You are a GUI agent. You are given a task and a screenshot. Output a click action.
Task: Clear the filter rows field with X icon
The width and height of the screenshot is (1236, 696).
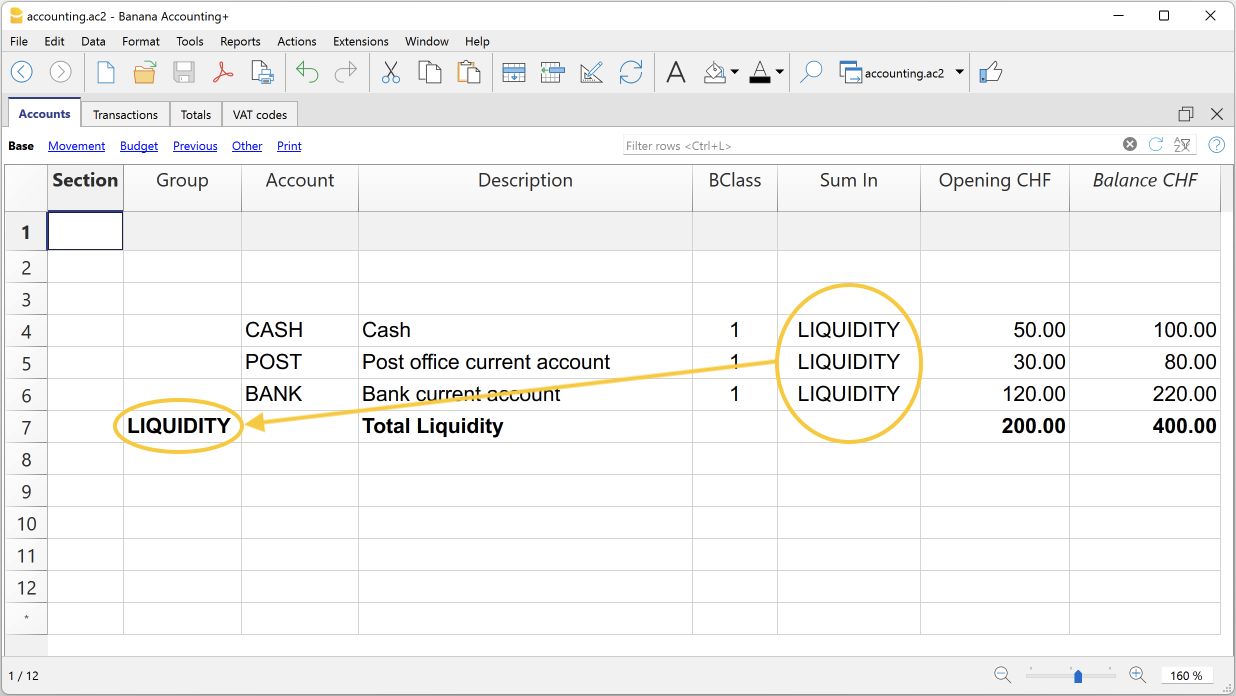(x=1130, y=144)
